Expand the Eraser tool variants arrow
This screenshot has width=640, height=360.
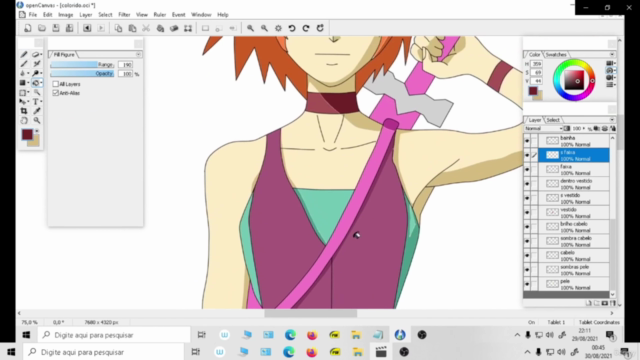pos(41,55)
